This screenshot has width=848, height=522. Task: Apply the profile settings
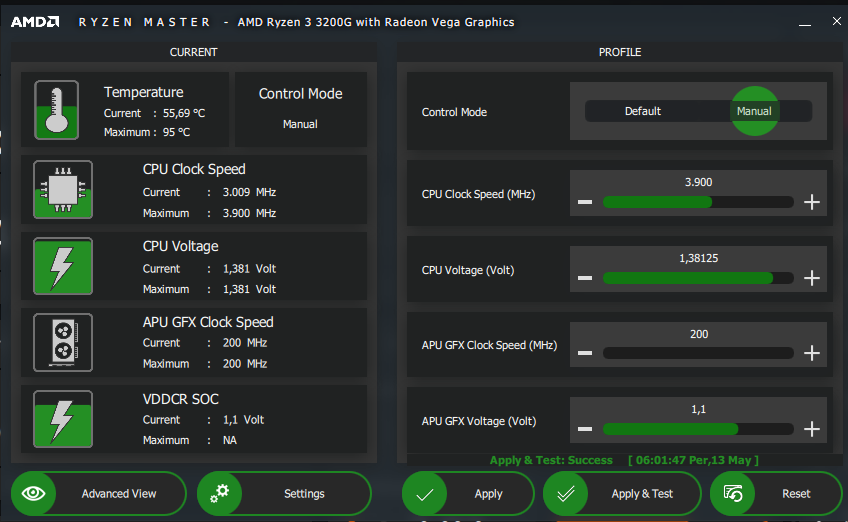468,493
